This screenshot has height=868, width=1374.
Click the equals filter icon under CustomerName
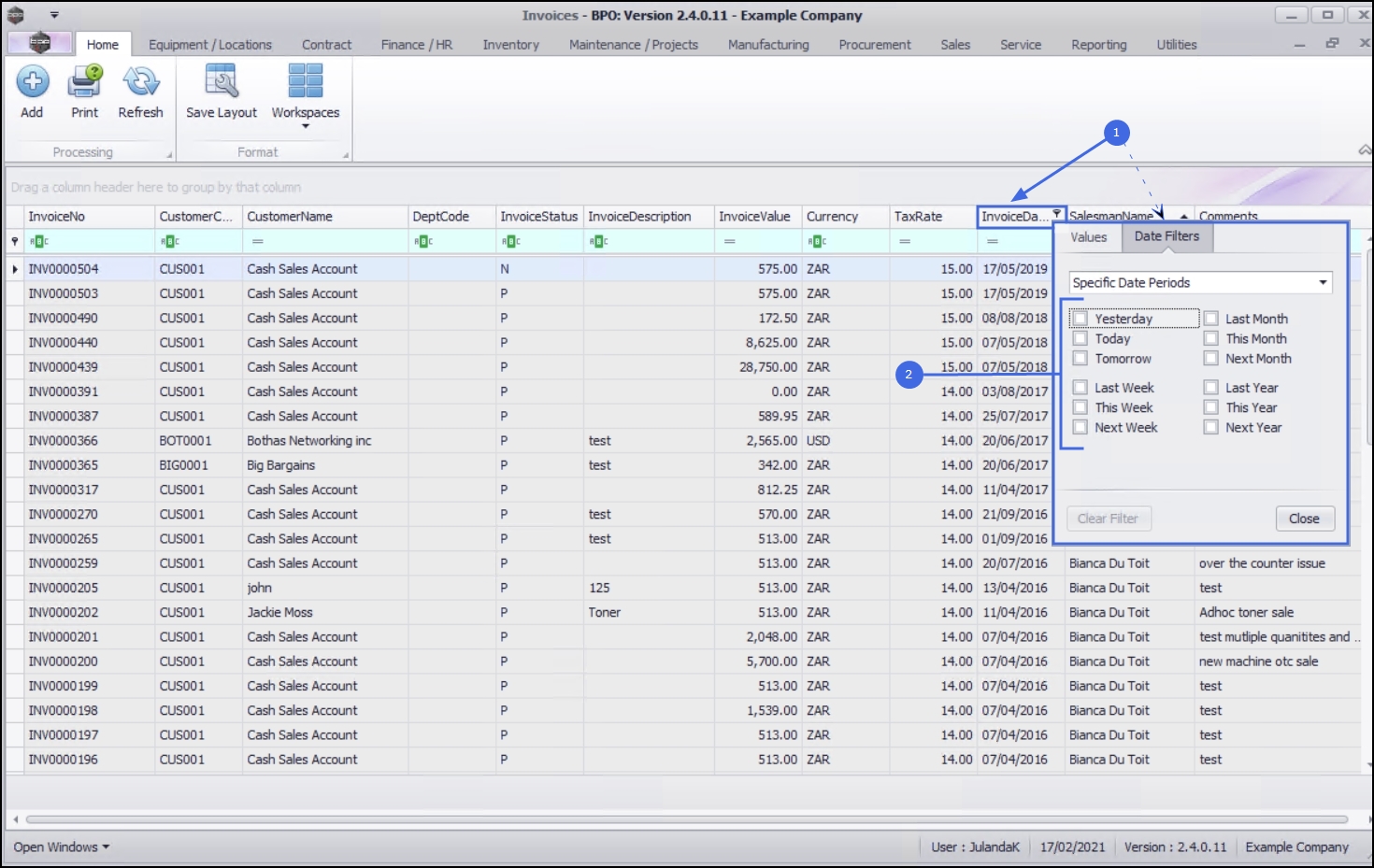[258, 241]
